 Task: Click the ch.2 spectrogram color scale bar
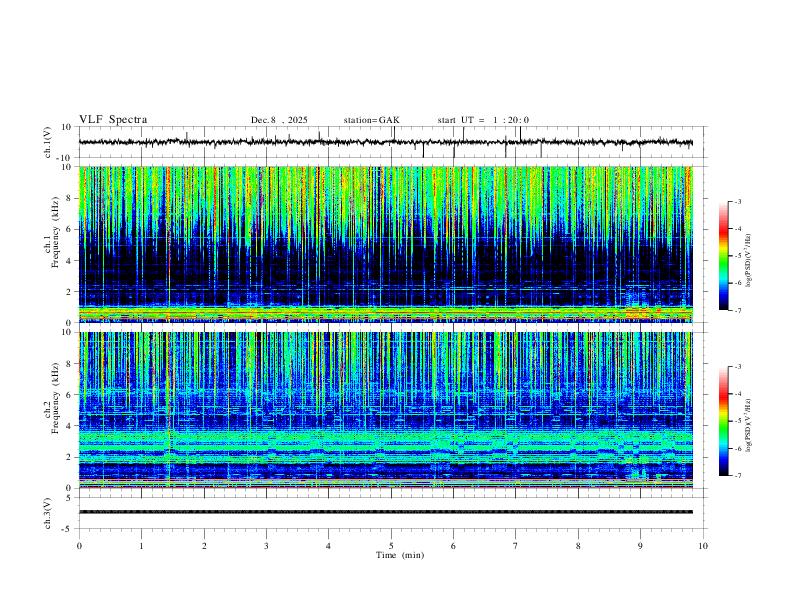pyautogui.click(x=723, y=421)
